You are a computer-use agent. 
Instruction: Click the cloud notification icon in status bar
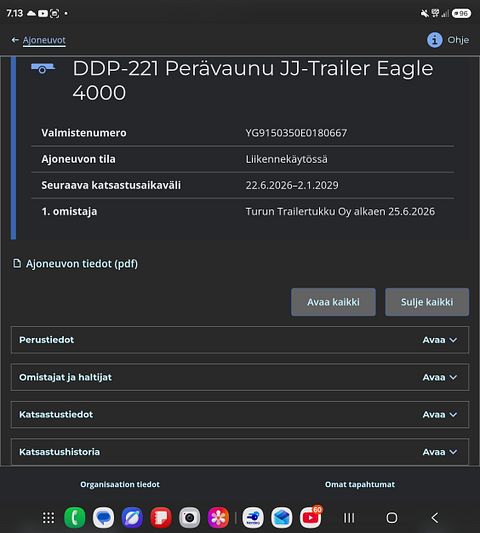[x=31, y=14]
